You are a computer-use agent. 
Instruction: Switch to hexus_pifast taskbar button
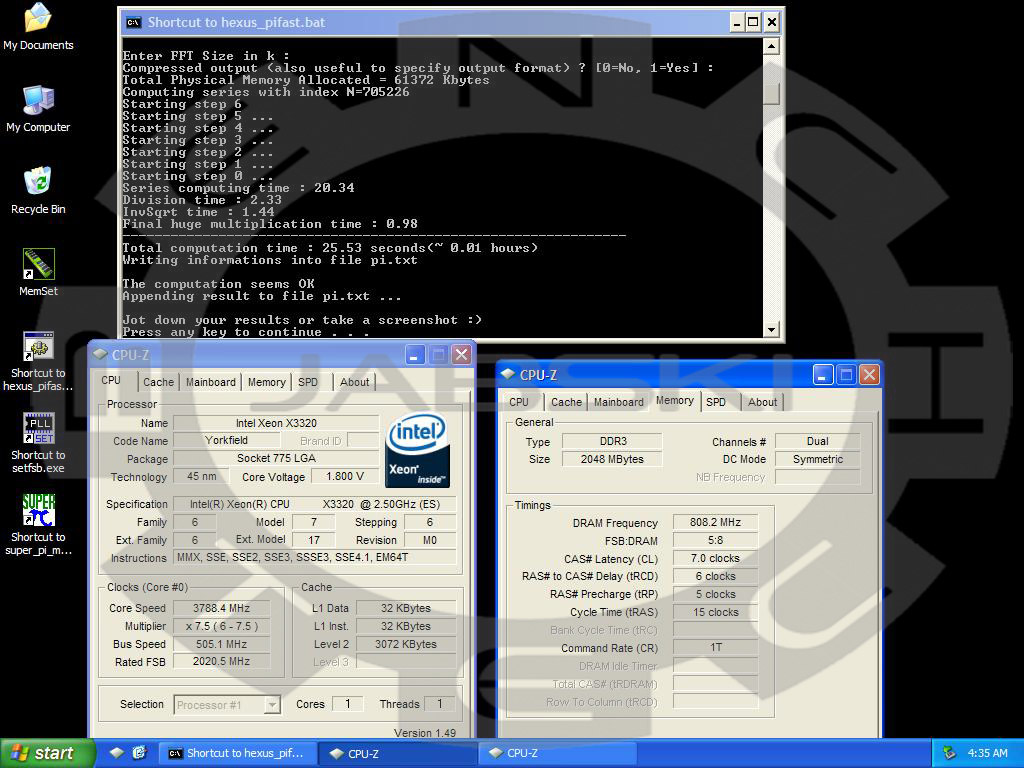238,753
